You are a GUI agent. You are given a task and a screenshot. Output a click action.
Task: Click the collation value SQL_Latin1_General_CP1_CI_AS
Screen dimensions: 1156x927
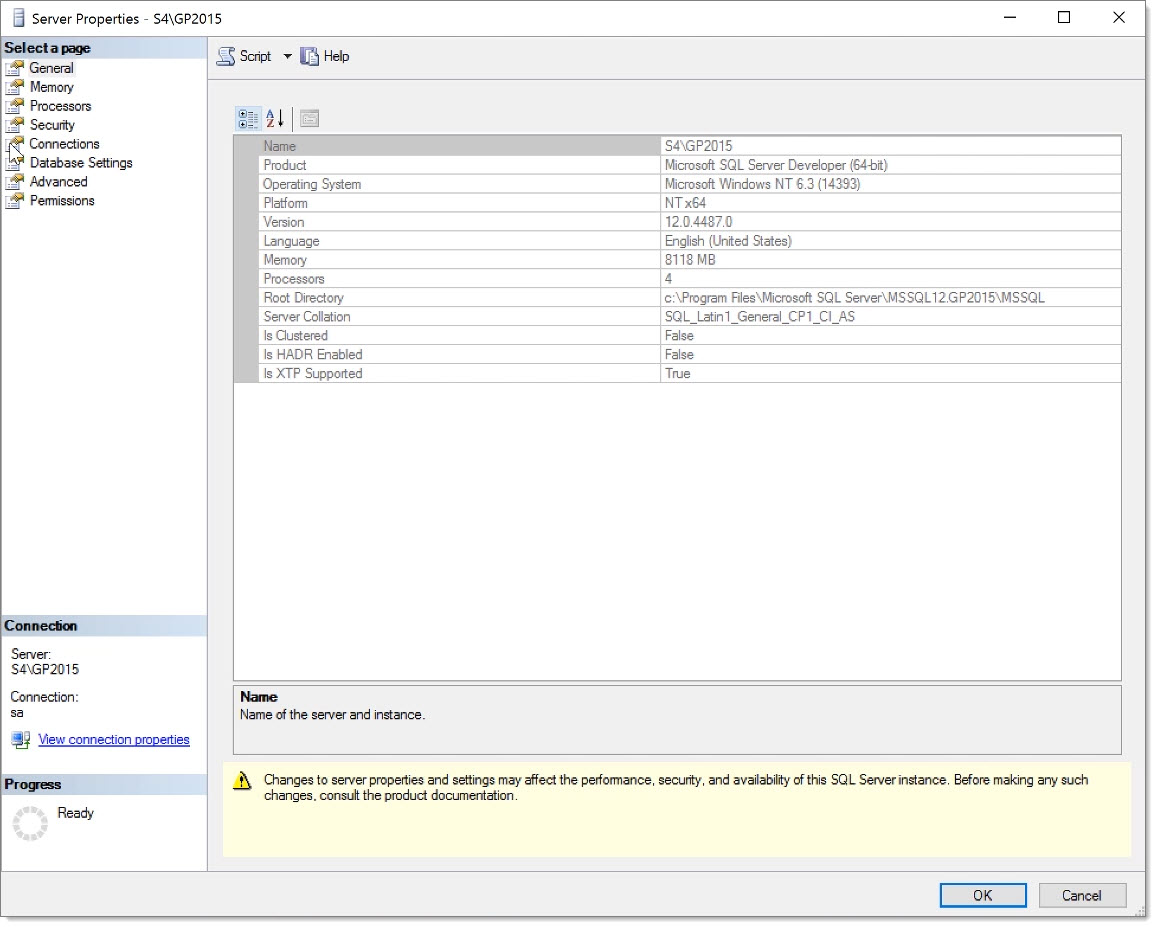(760, 316)
